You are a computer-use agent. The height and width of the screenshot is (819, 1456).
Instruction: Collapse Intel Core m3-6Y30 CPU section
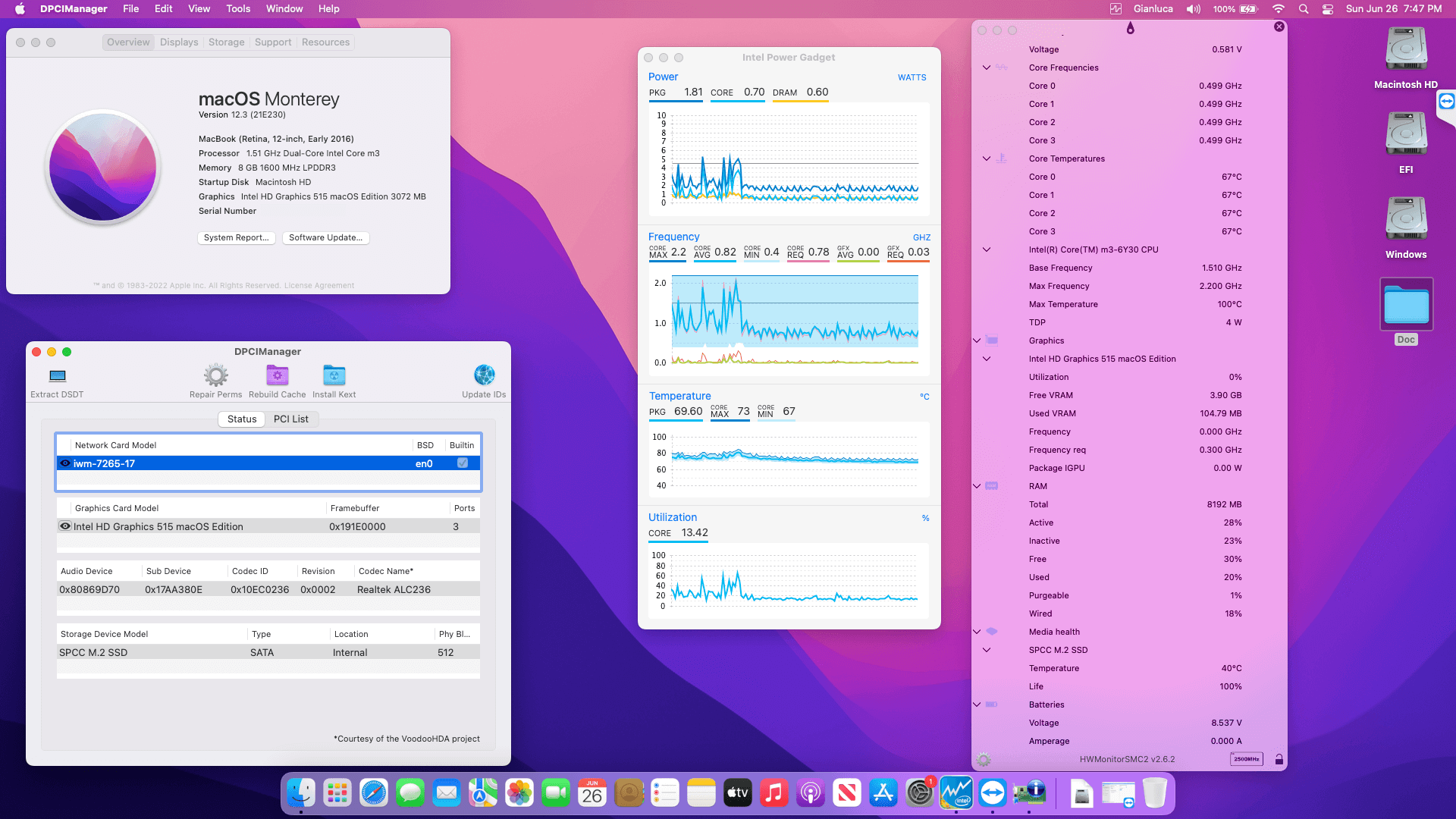987,249
